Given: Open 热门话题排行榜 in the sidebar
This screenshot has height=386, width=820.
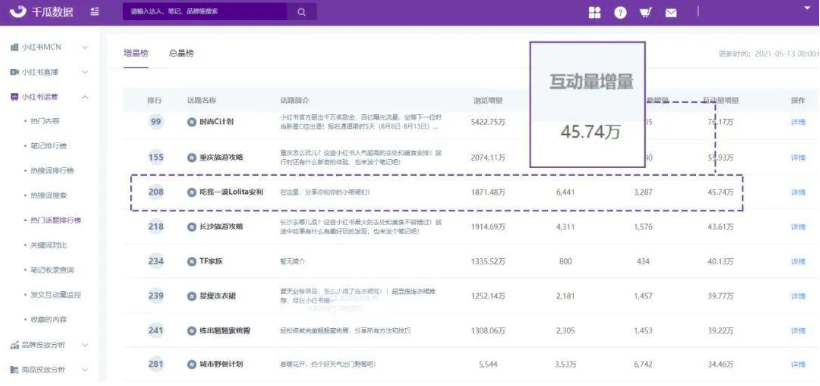Looking at the screenshot, I should coord(55,220).
